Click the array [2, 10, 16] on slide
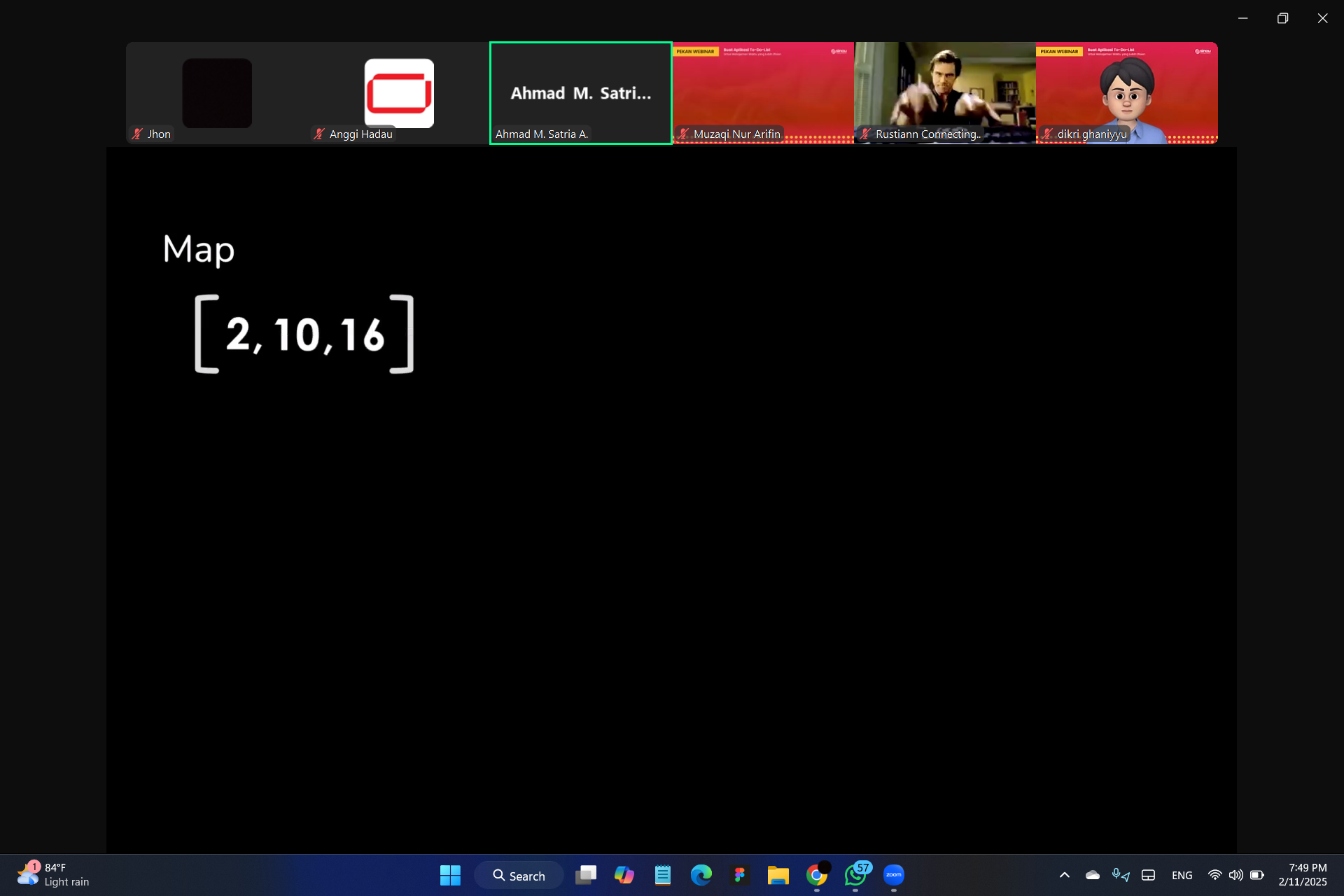The width and height of the screenshot is (1344, 896). pyautogui.click(x=304, y=334)
